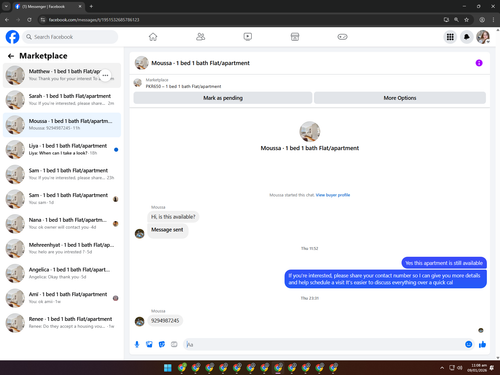Open the Friends icon in top navigation
This screenshot has height=375, width=500.
click(200, 37)
